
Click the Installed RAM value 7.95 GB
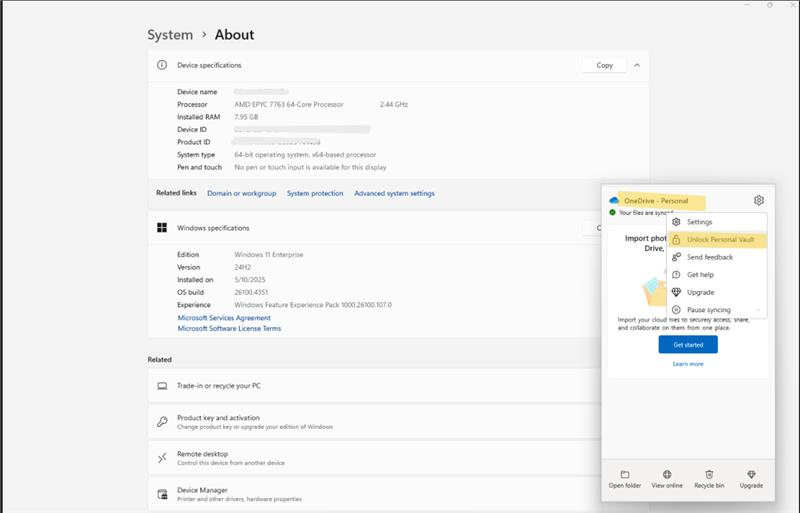pyautogui.click(x=246, y=117)
